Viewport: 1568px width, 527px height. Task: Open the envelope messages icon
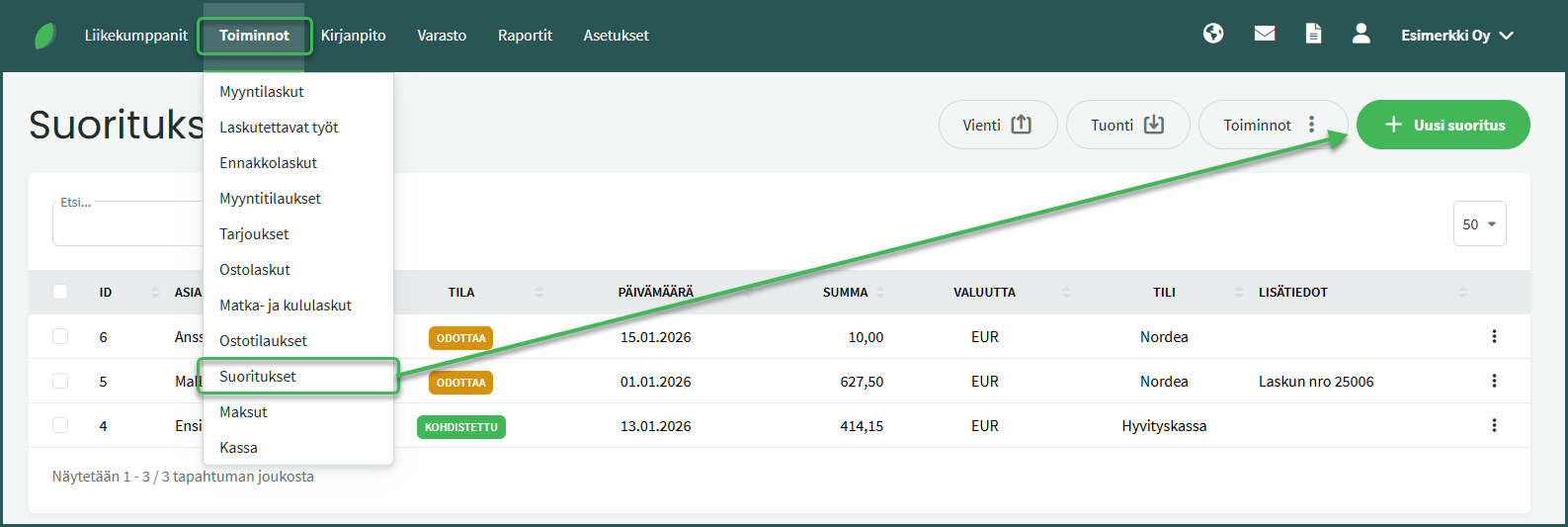click(1264, 34)
